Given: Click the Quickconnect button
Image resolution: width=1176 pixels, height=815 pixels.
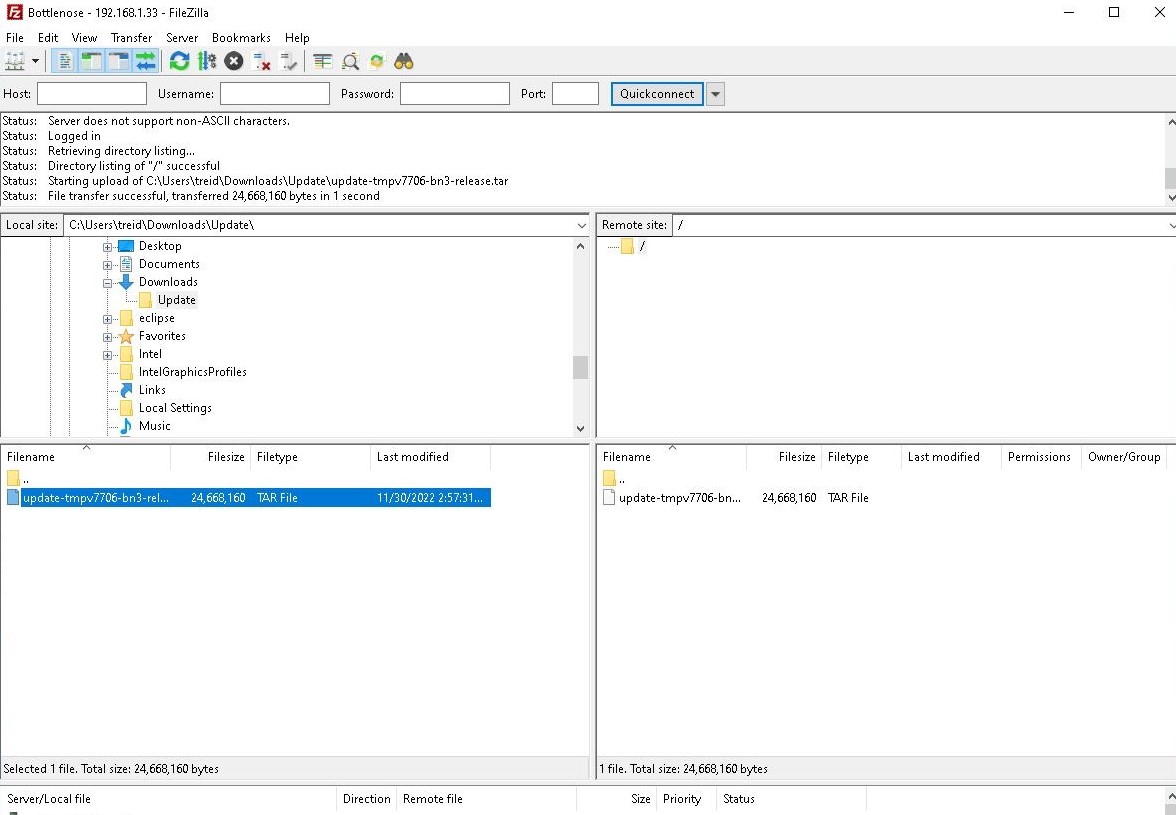Looking at the screenshot, I should [657, 94].
